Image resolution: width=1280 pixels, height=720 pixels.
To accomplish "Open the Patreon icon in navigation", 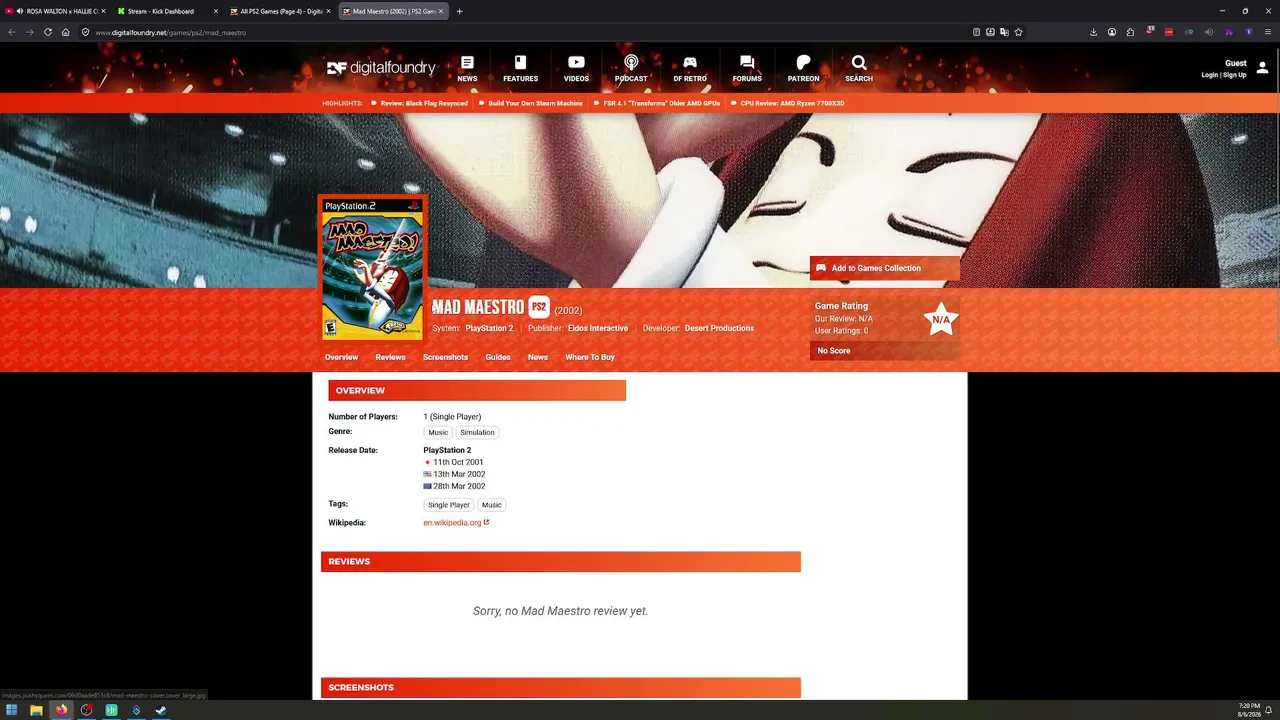I will (803, 63).
